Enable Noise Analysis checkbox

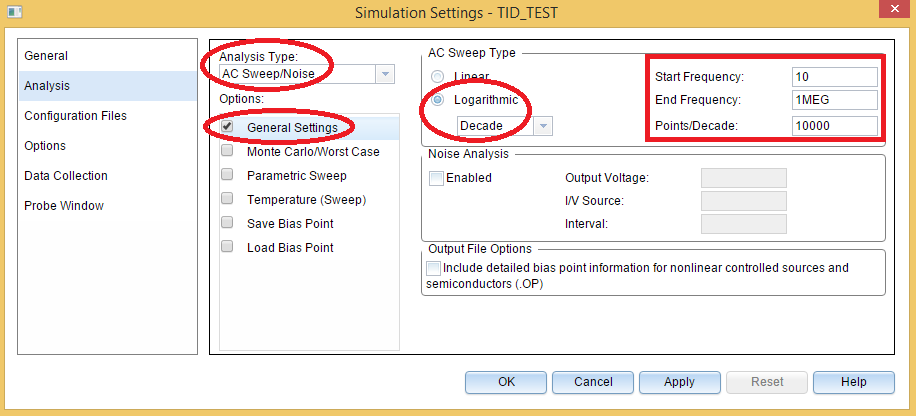436,178
